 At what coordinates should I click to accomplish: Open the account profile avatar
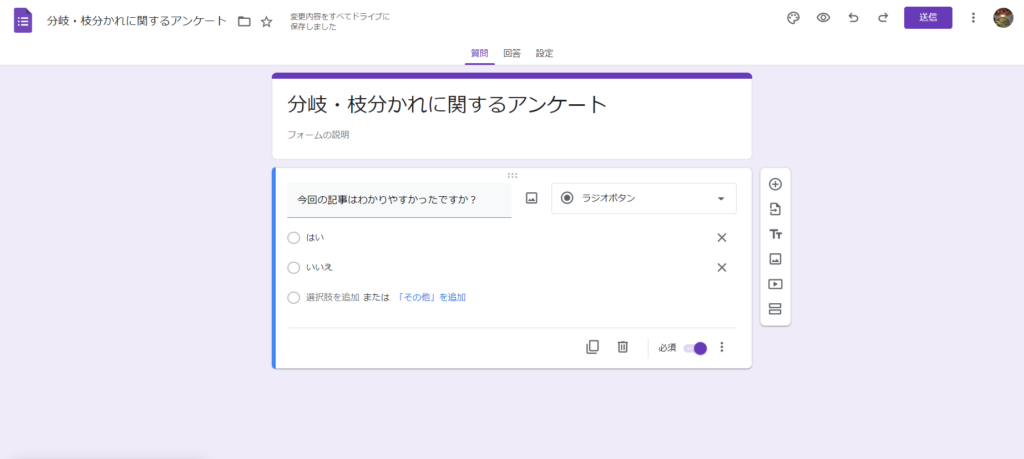point(1003,18)
